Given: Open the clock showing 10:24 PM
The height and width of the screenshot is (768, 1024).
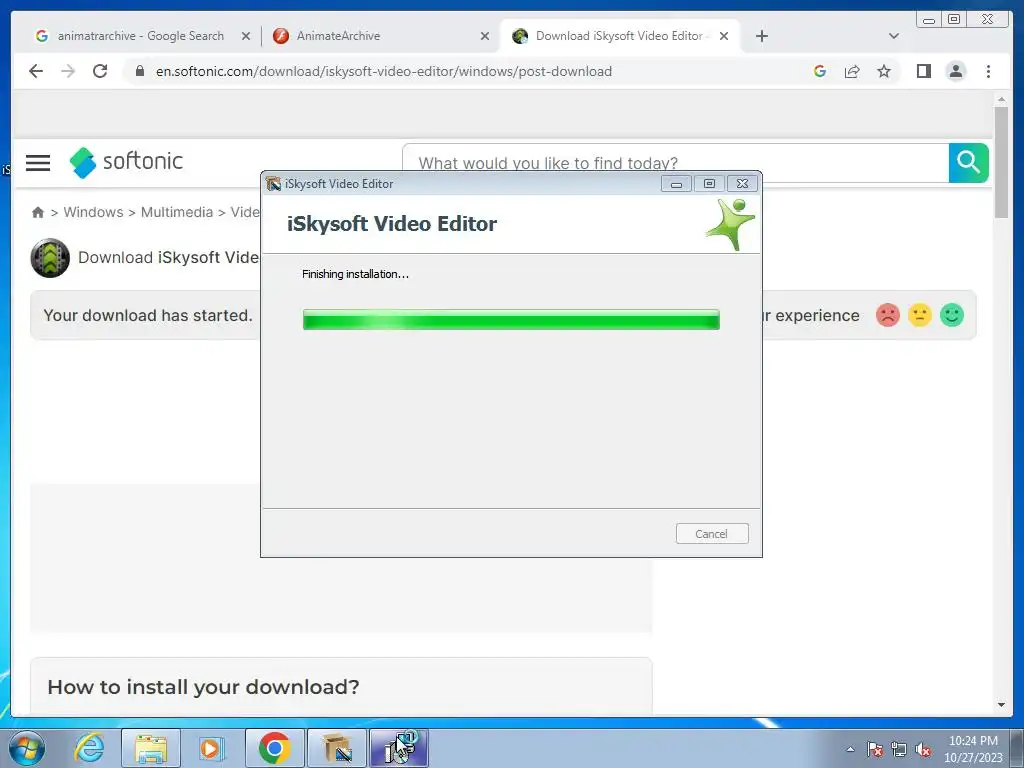Looking at the screenshot, I should pos(973,749).
